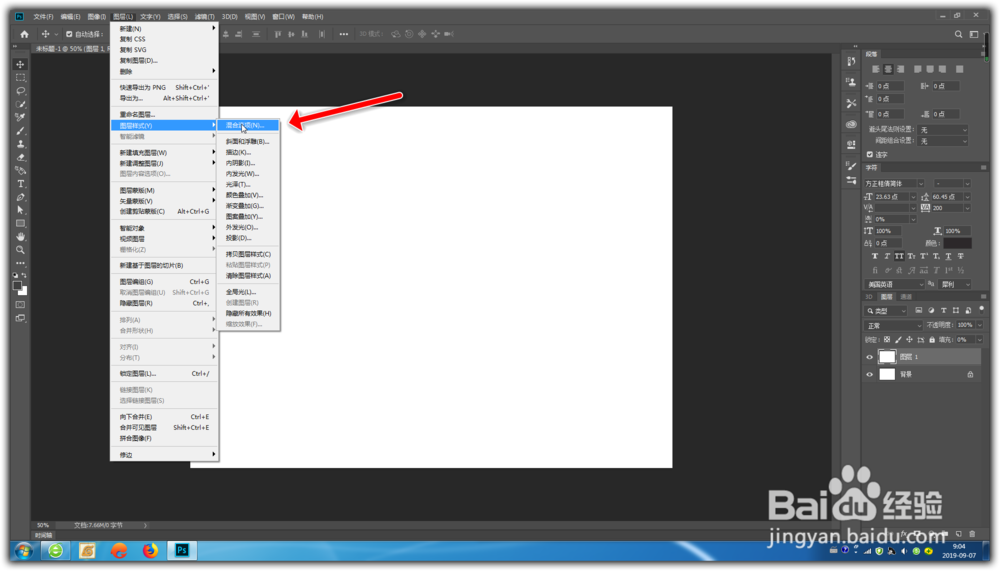1000x571 pixels.
Task: Toggle layer filtering switch in Layers panel
Action: 982,309
